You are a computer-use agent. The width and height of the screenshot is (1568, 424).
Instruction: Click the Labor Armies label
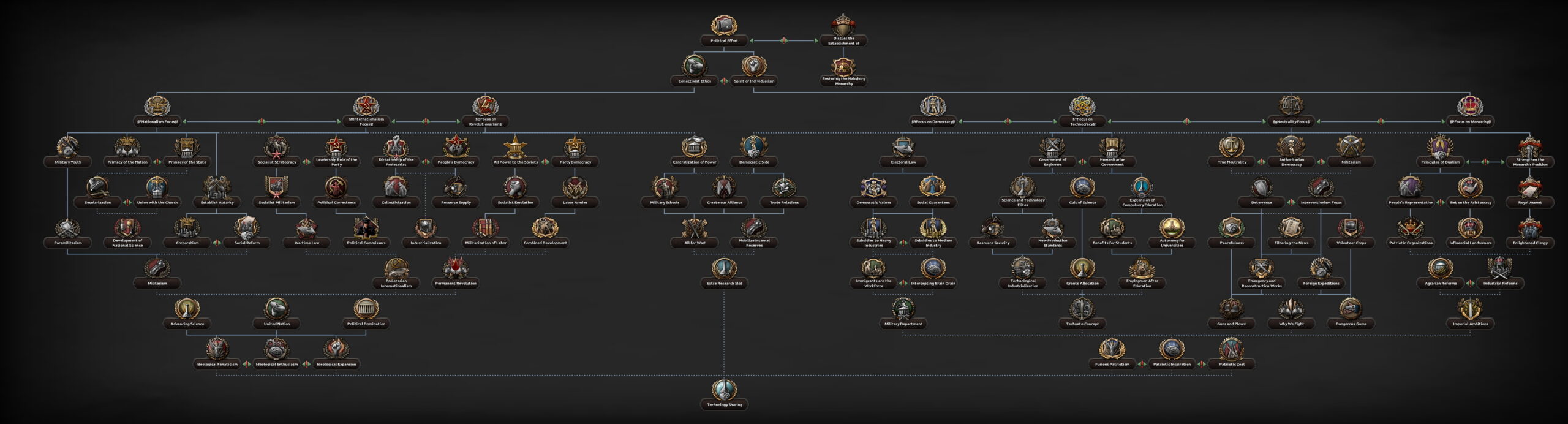pyautogui.click(x=575, y=202)
